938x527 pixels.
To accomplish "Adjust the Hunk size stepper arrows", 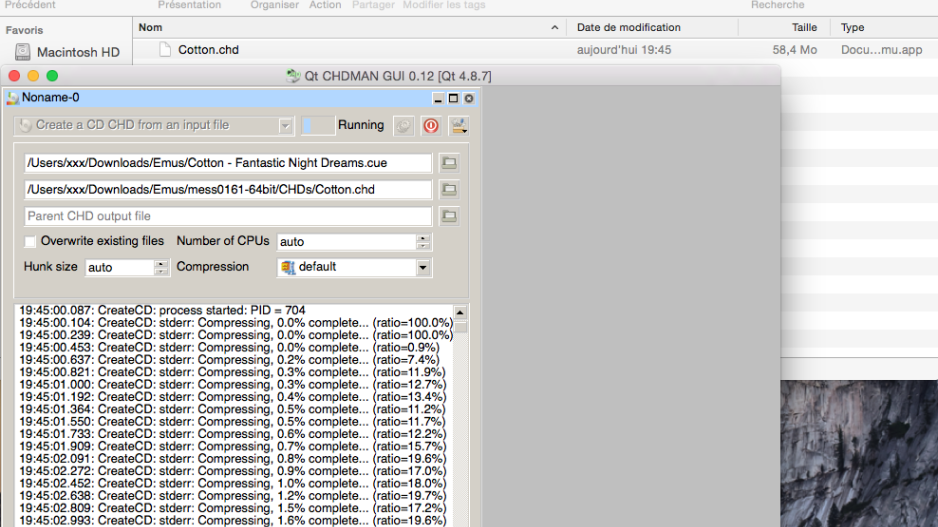I will coord(160,267).
